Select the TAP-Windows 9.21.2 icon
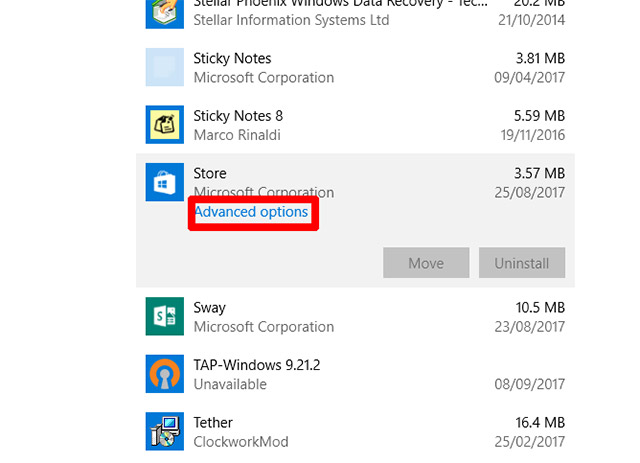The image size is (640, 463). point(164,374)
